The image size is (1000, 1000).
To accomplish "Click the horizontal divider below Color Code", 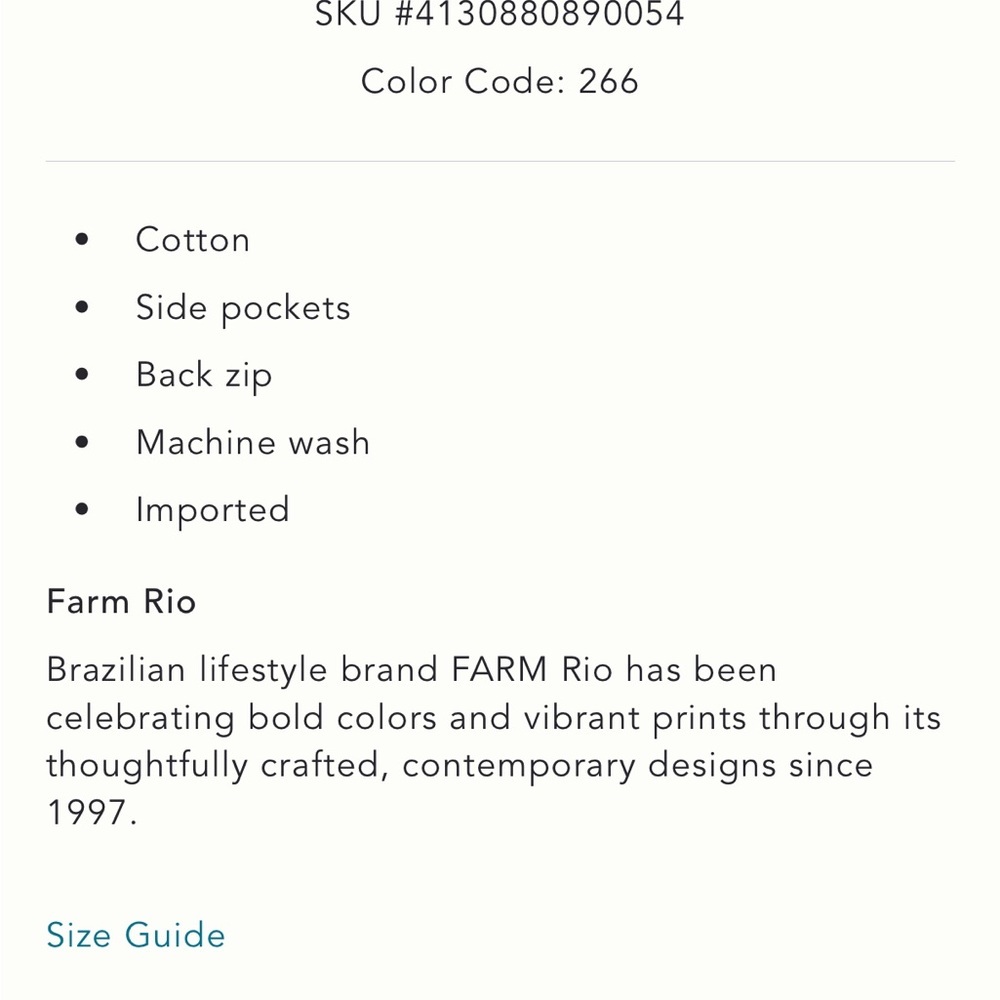I will click(500, 161).
